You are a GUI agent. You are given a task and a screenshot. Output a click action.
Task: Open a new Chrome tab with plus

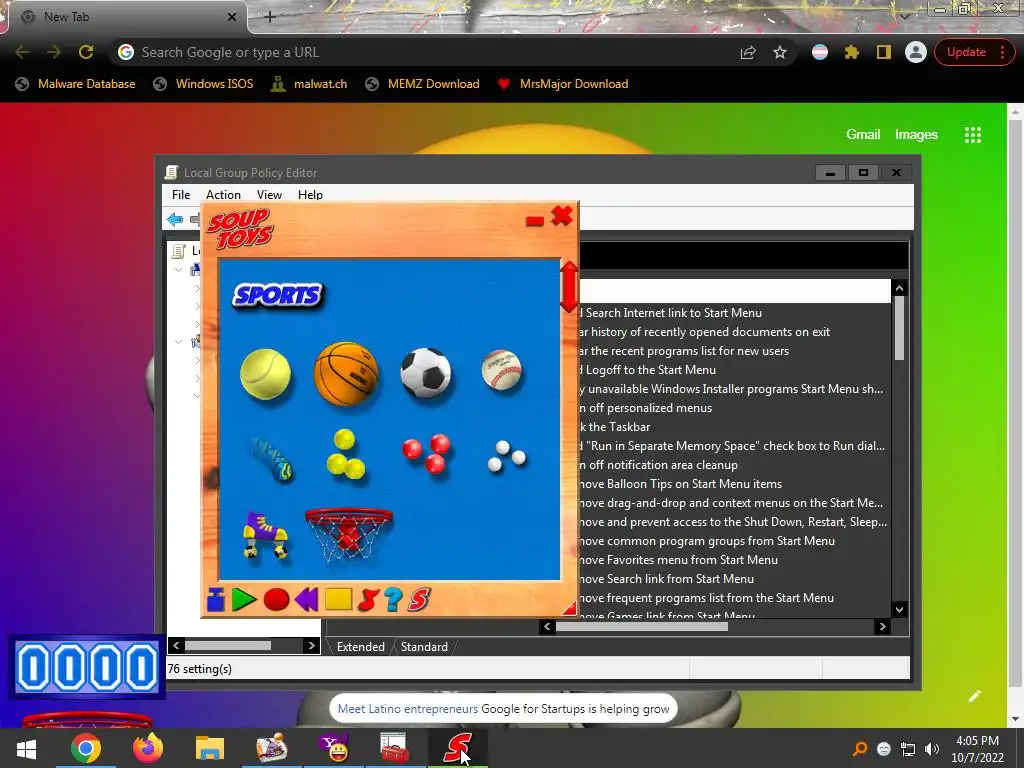[x=270, y=17]
